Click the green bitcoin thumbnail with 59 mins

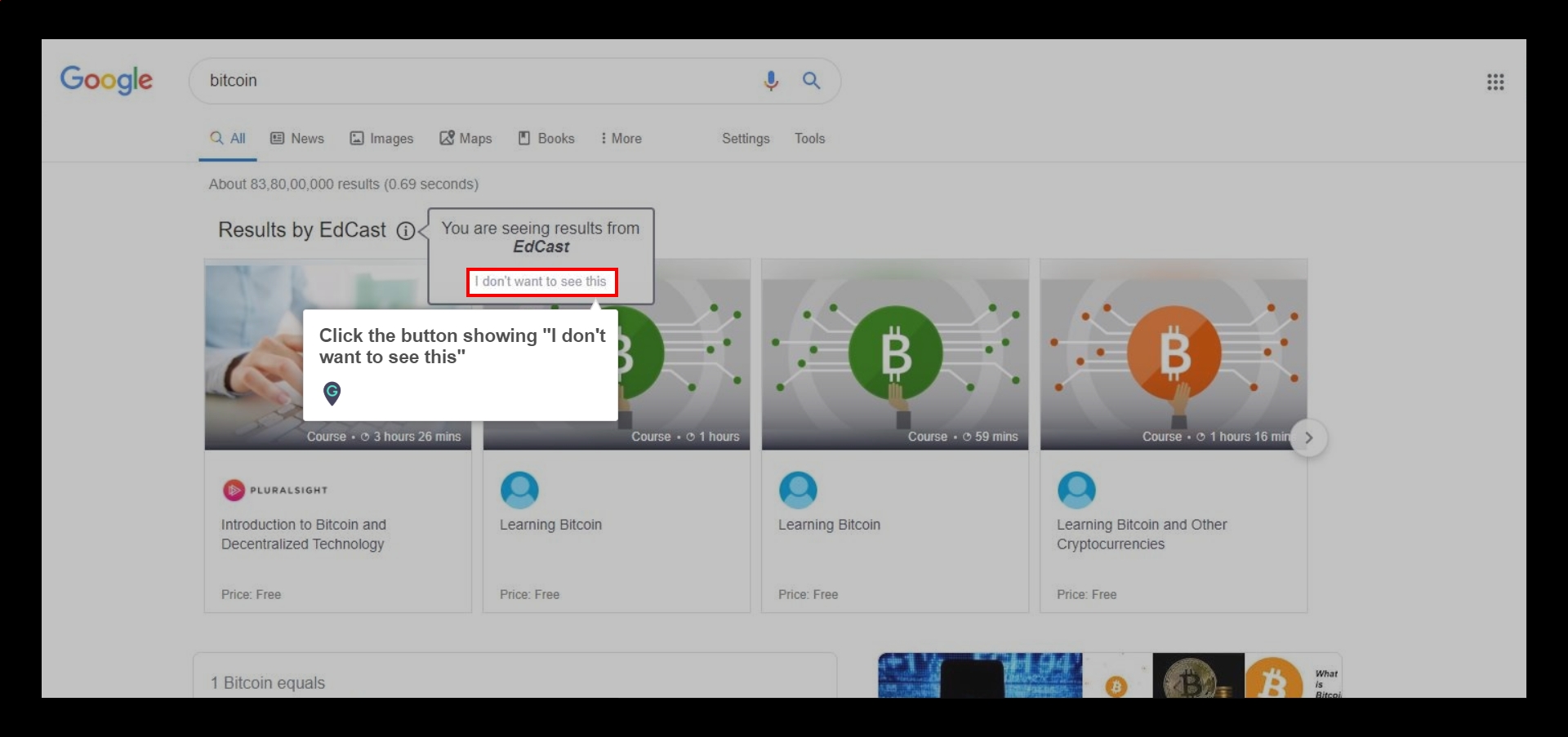(x=895, y=355)
